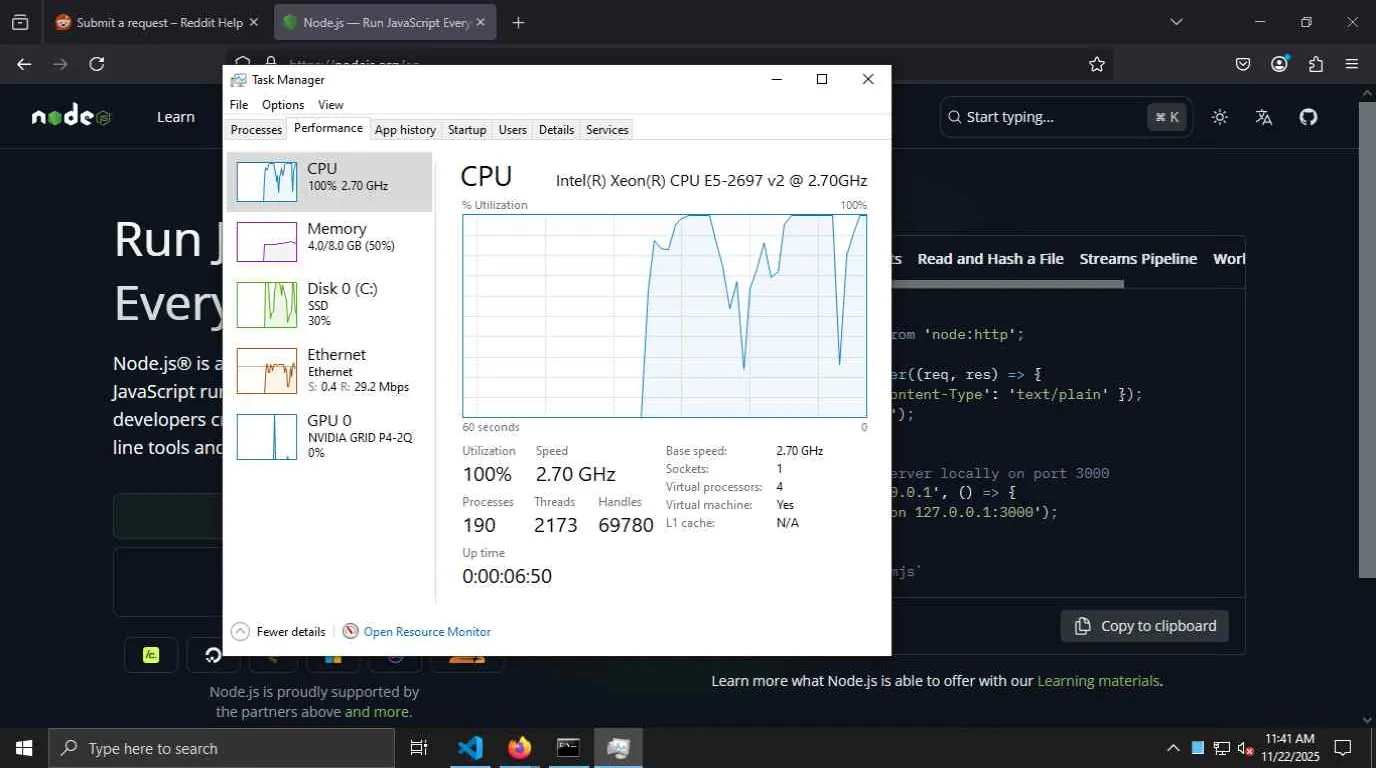Open the list all tabs dropdown
Image resolution: width=1376 pixels, height=768 pixels.
point(1176,22)
